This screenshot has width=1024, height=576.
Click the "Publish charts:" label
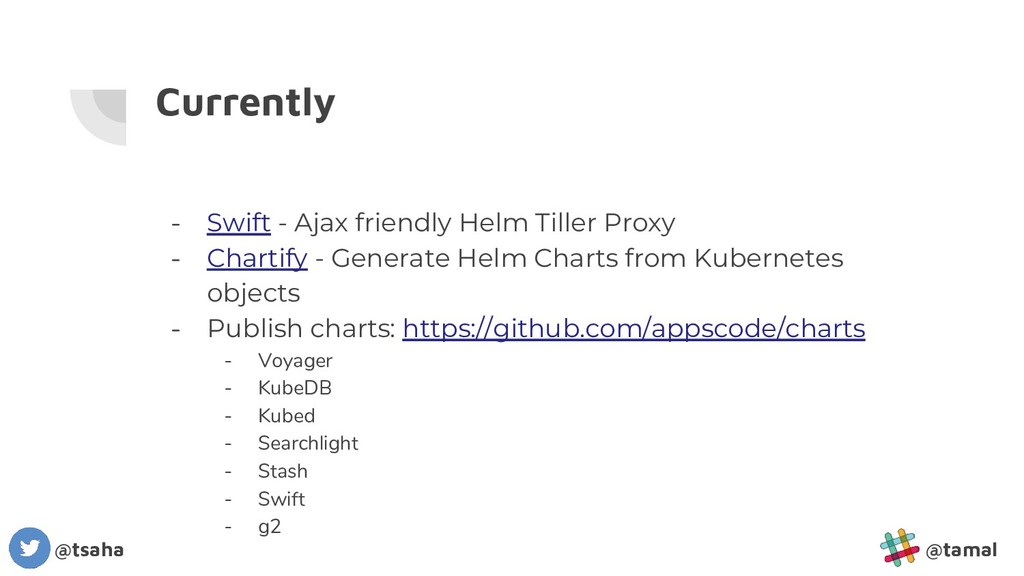point(301,328)
